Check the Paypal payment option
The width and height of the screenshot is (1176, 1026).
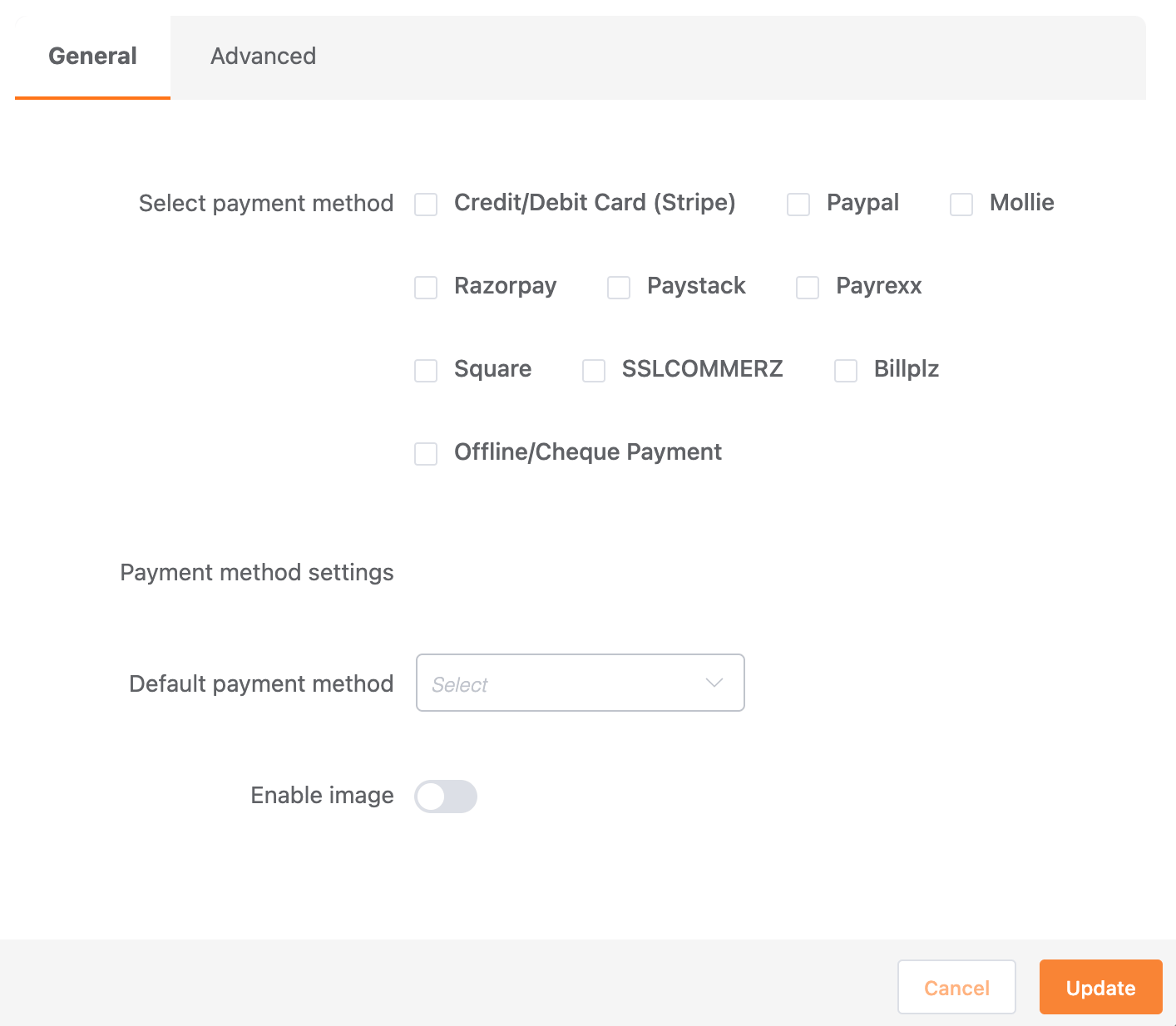click(x=798, y=205)
